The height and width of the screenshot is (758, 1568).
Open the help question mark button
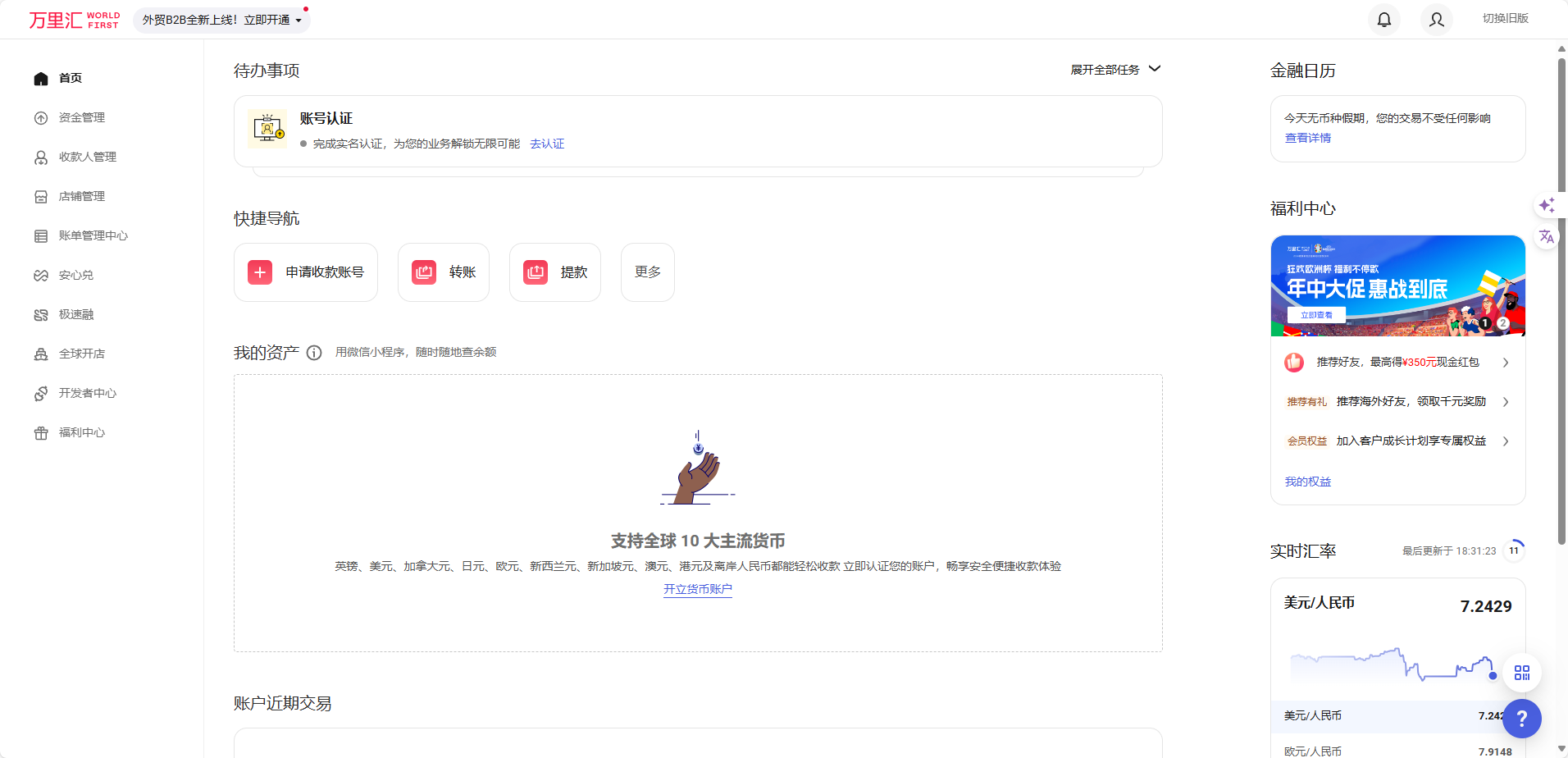coord(1522,719)
